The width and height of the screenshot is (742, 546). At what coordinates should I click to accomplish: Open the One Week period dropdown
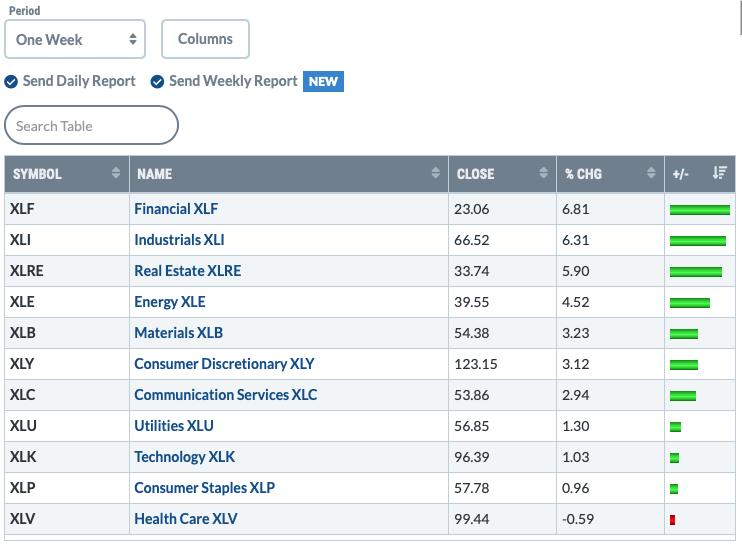coord(75,39)
